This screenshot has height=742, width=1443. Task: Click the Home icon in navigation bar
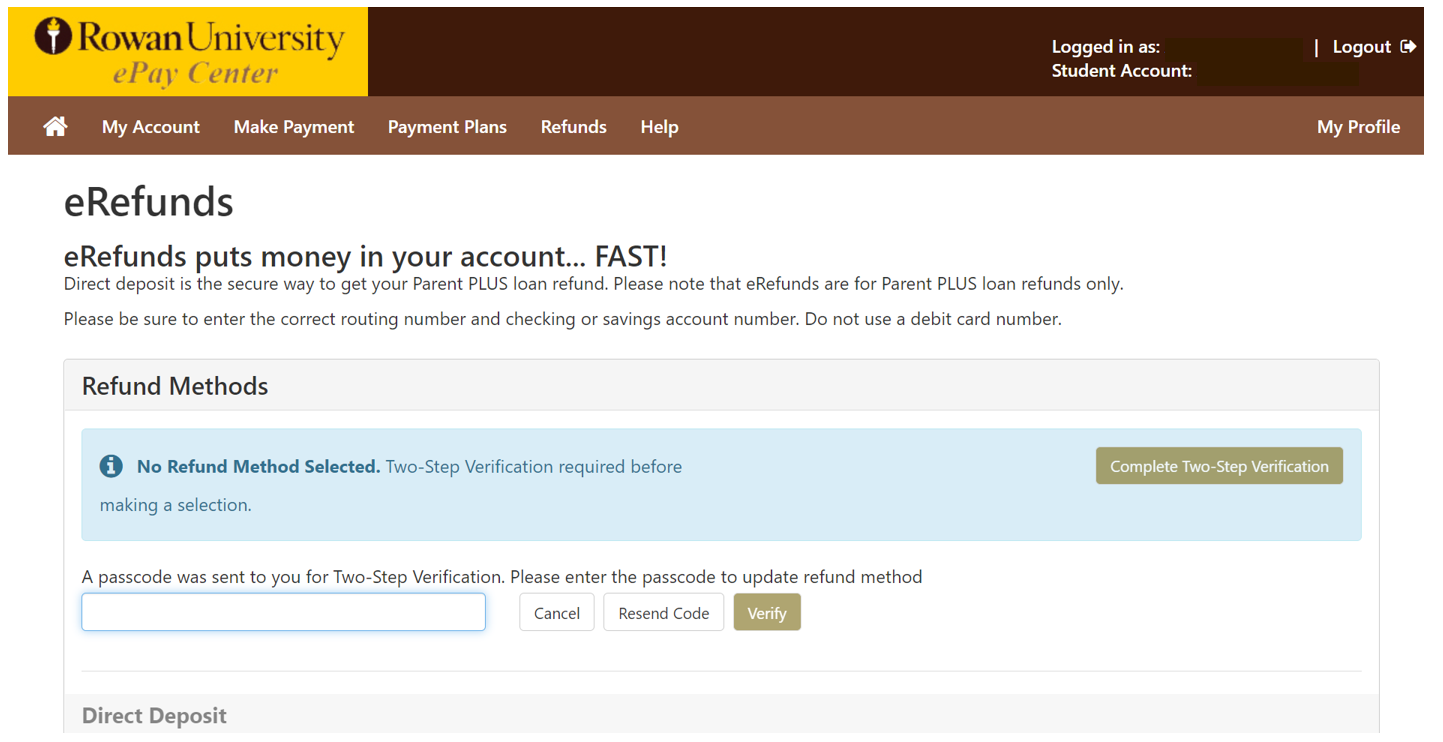(x=55, y=127)
